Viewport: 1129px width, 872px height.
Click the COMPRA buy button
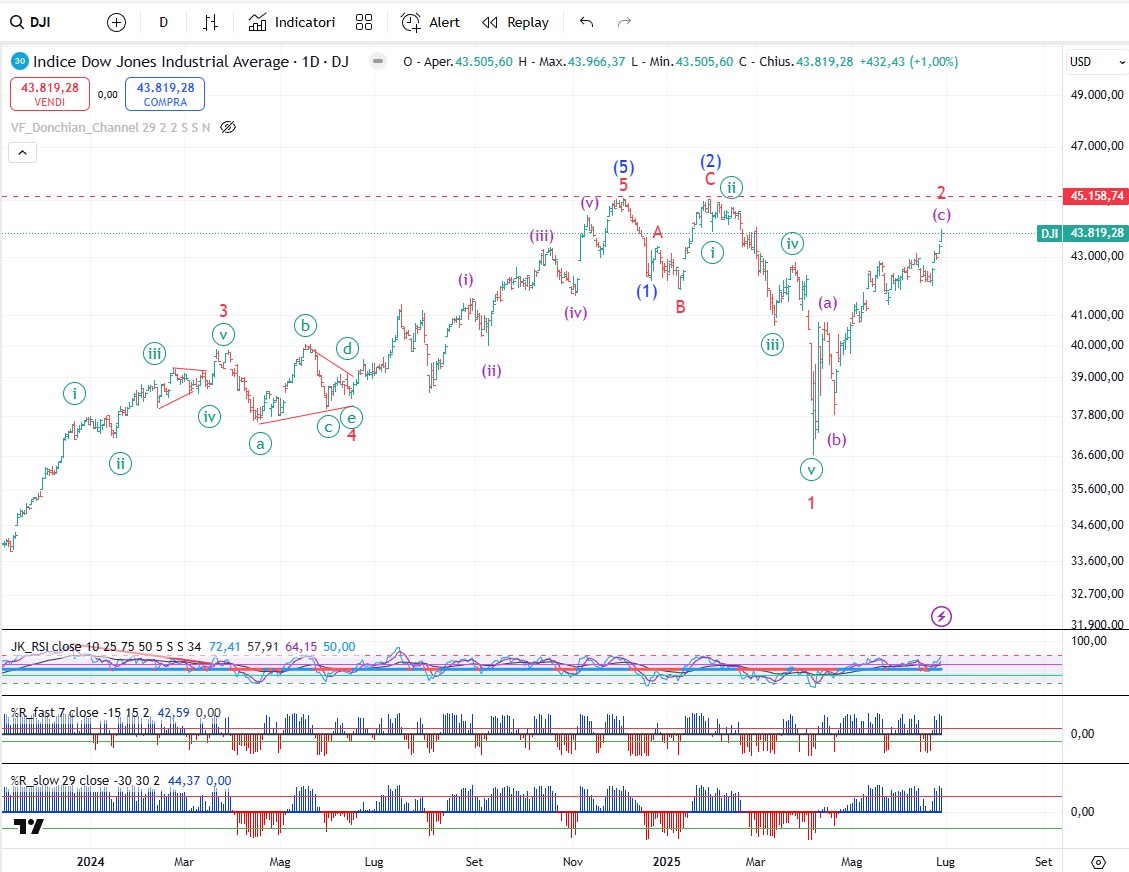tap(165, 94)
